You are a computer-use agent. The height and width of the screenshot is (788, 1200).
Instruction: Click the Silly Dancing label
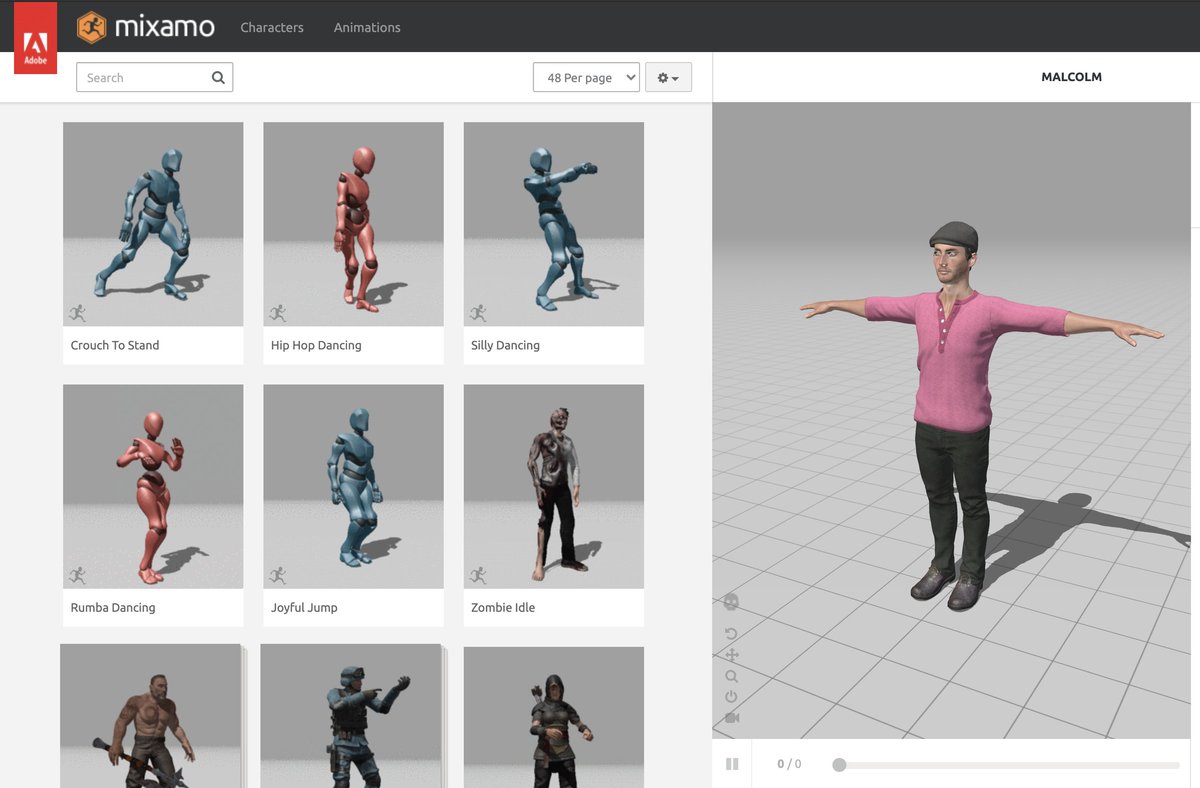(x=505, y=345)
